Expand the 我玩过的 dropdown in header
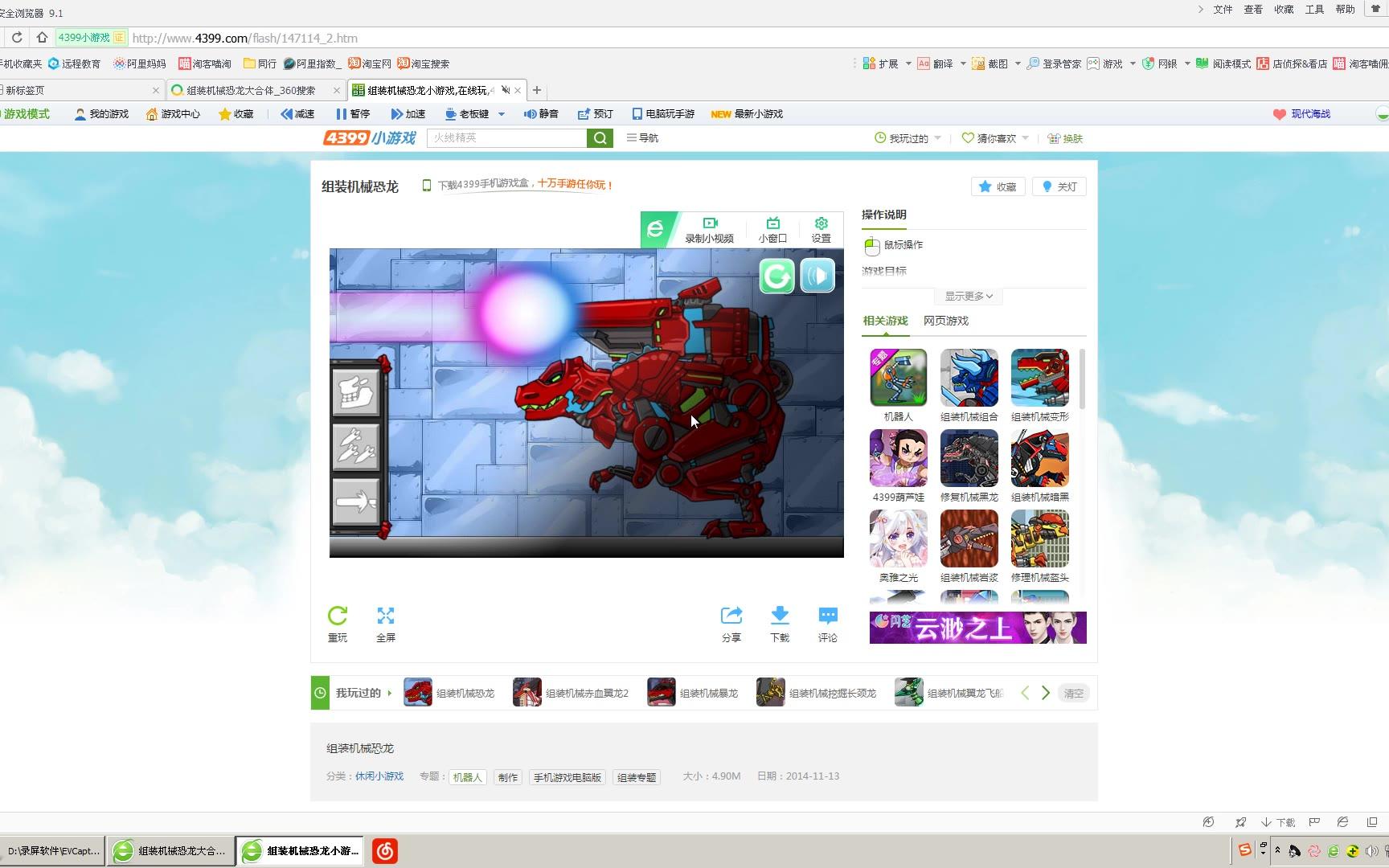This screenshot has height=868, width=1389. (908, 138)
